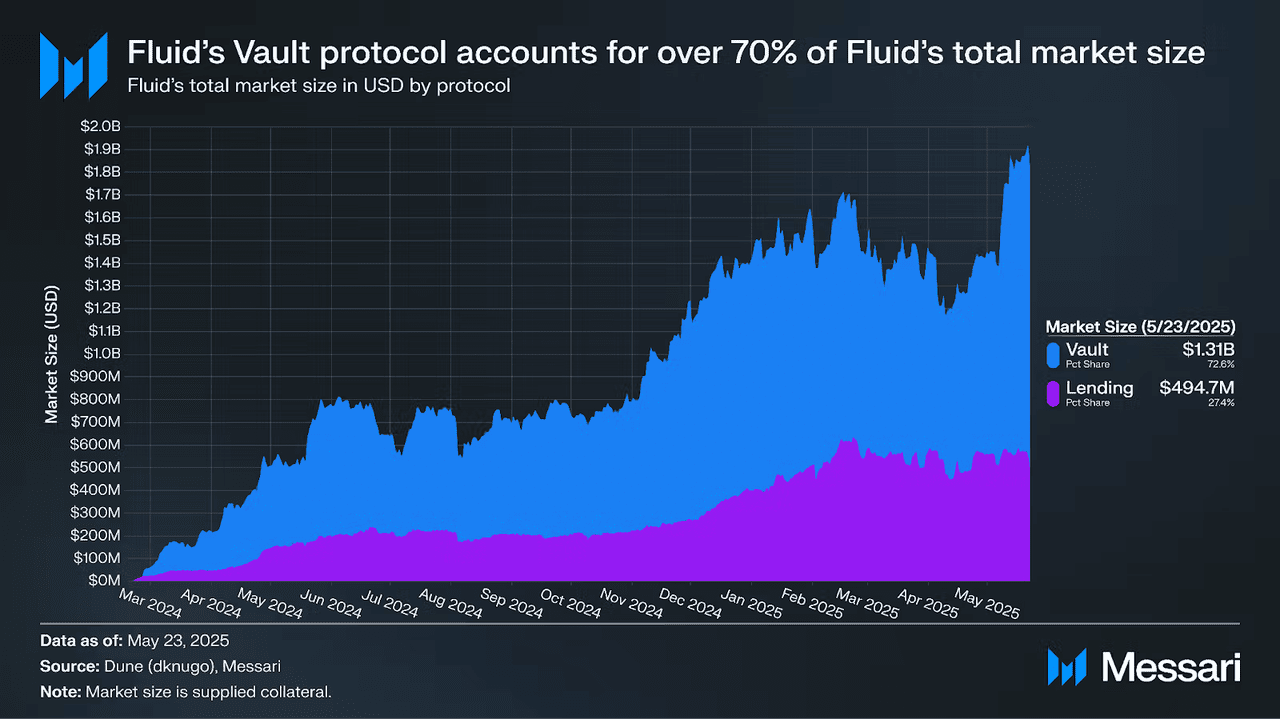Click the $2.0B y-axis label

click(x=102, y=127)
